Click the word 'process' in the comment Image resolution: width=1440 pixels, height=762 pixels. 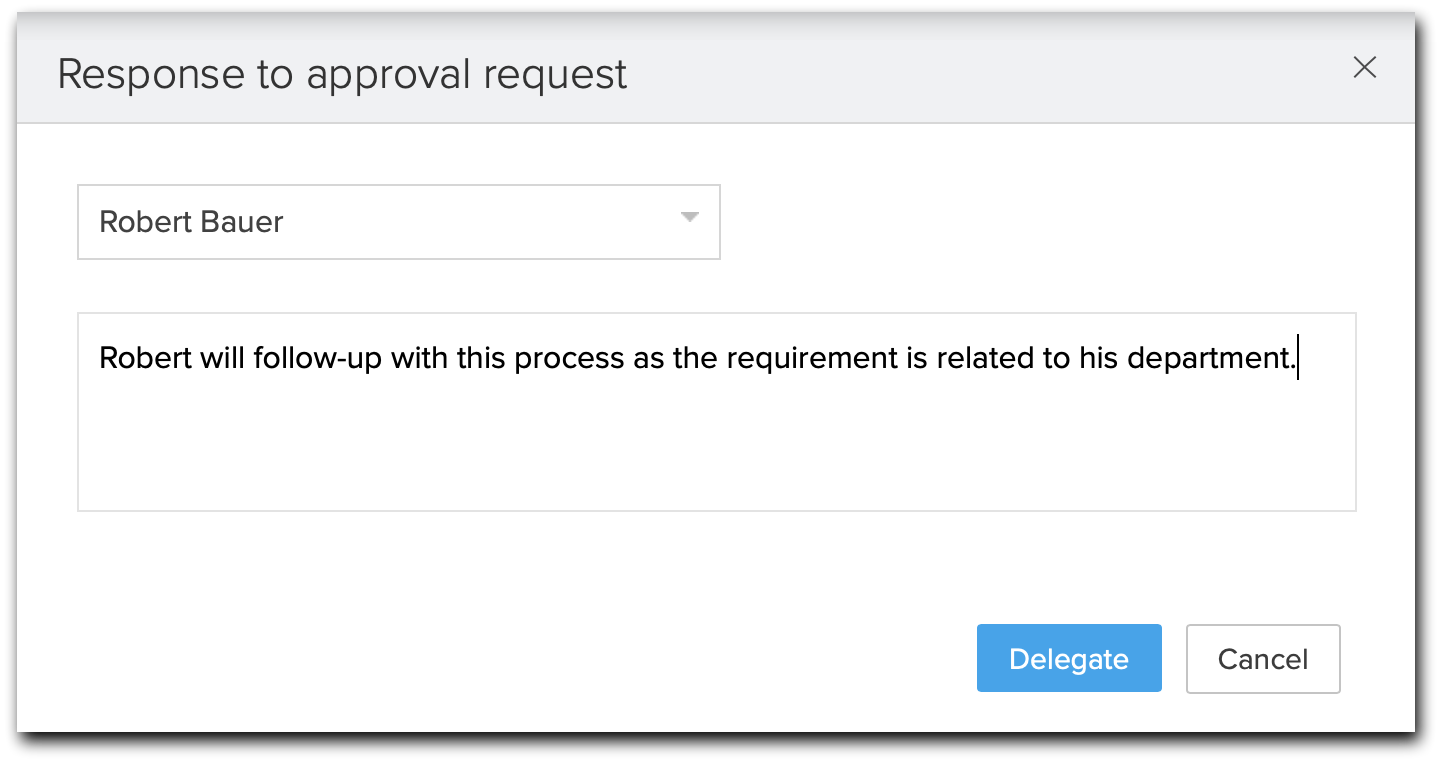569,359
